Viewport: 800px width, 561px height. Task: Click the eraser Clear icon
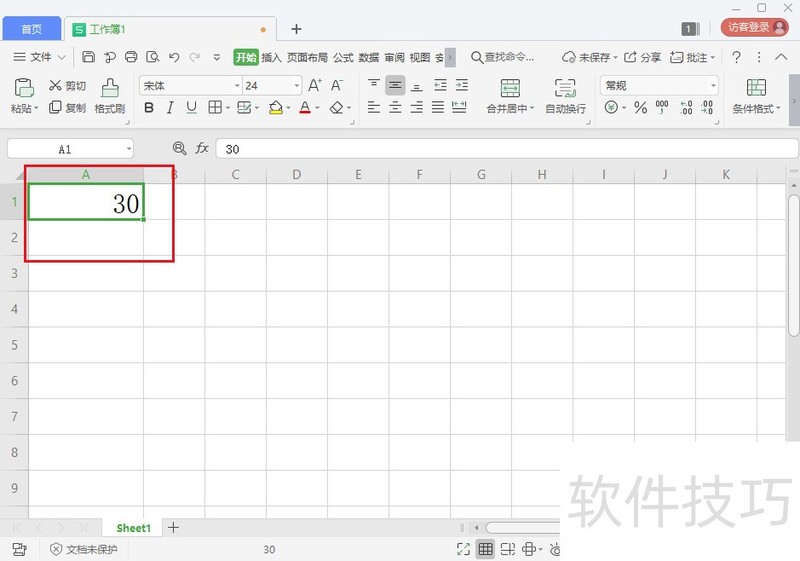(336, 108)
